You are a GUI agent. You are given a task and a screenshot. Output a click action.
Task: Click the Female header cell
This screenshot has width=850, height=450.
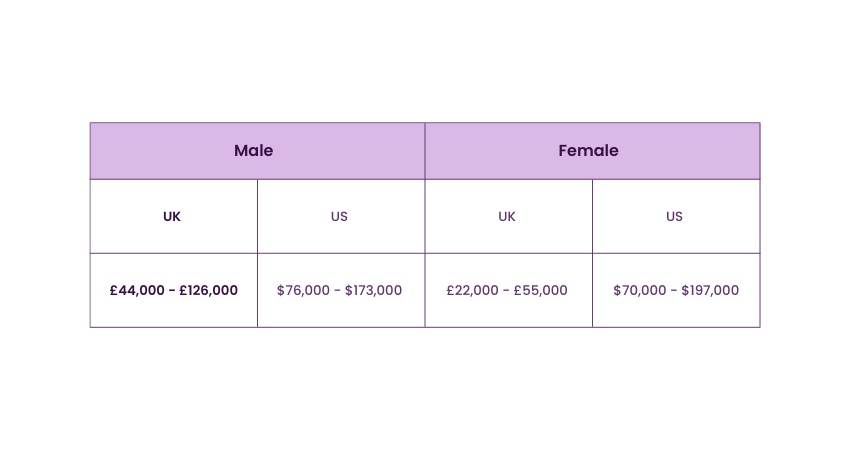click(x=588, y=151)
